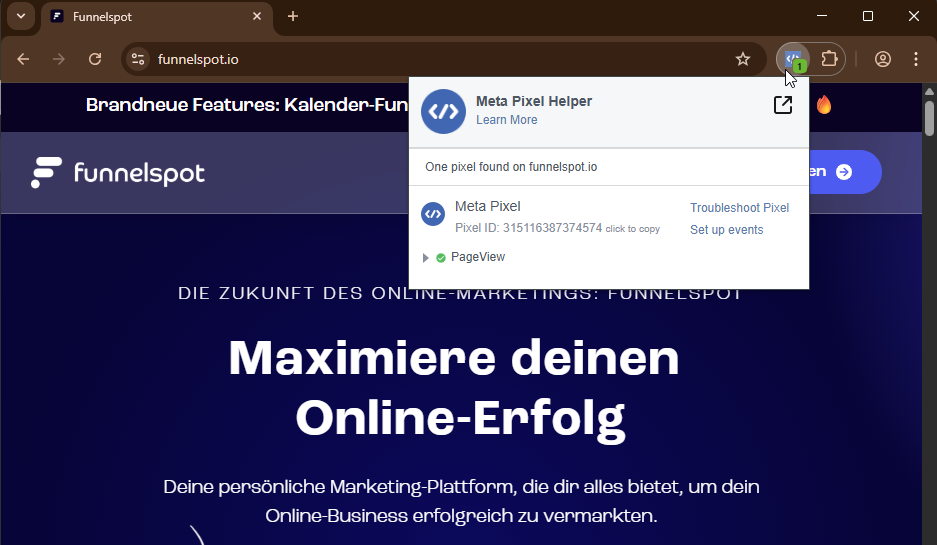Click the 'Meta Pixel' entry title
937x545 pixels.
pos(487,206)
